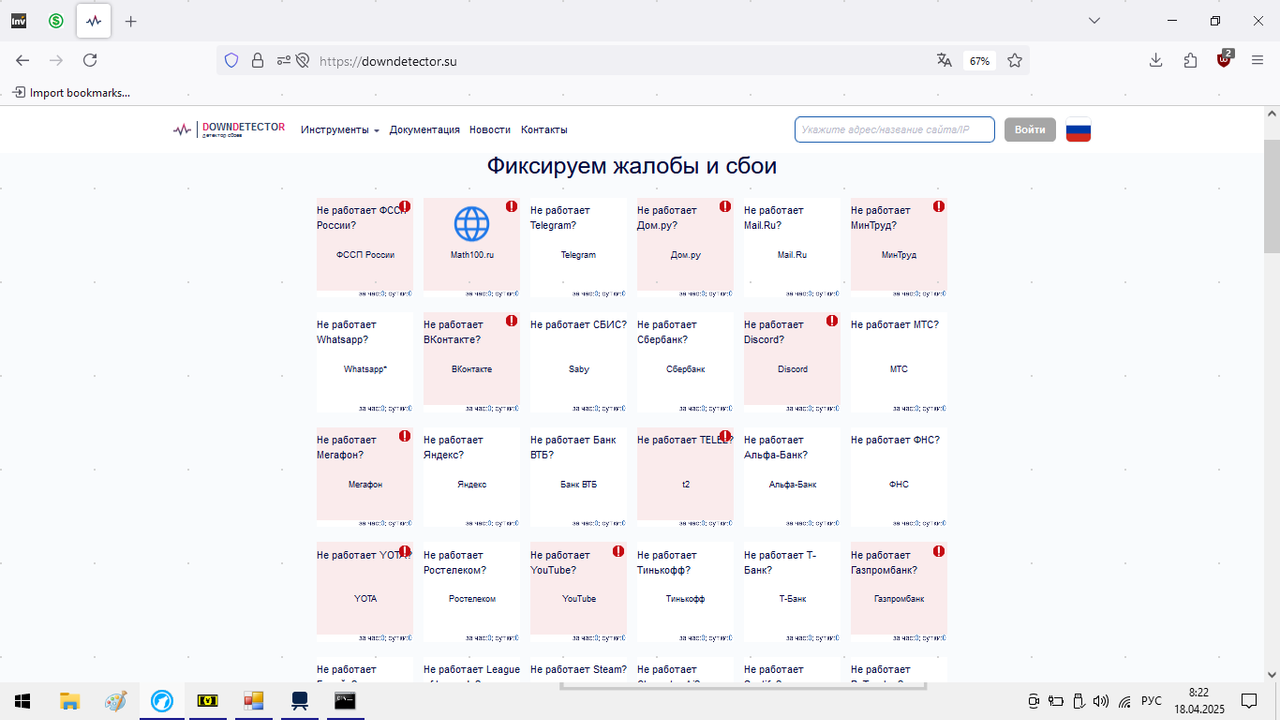
Task: Click the Downdetector logo in header
Action: pyautogui.click(x=229, y=129)
